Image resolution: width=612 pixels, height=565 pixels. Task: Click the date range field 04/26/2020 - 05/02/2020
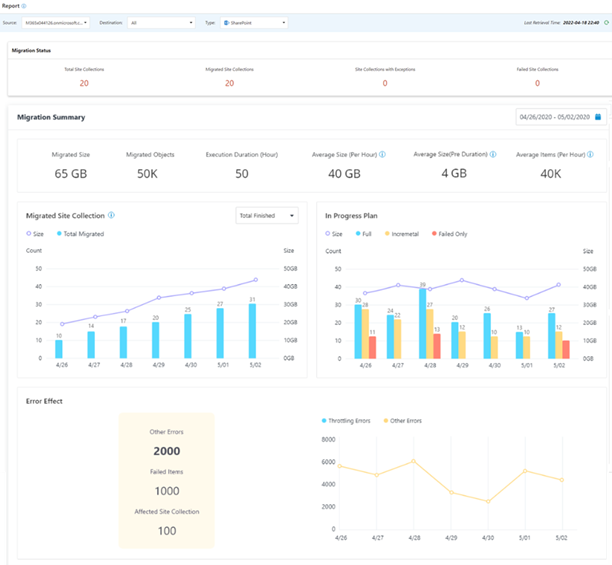[561, 117]
